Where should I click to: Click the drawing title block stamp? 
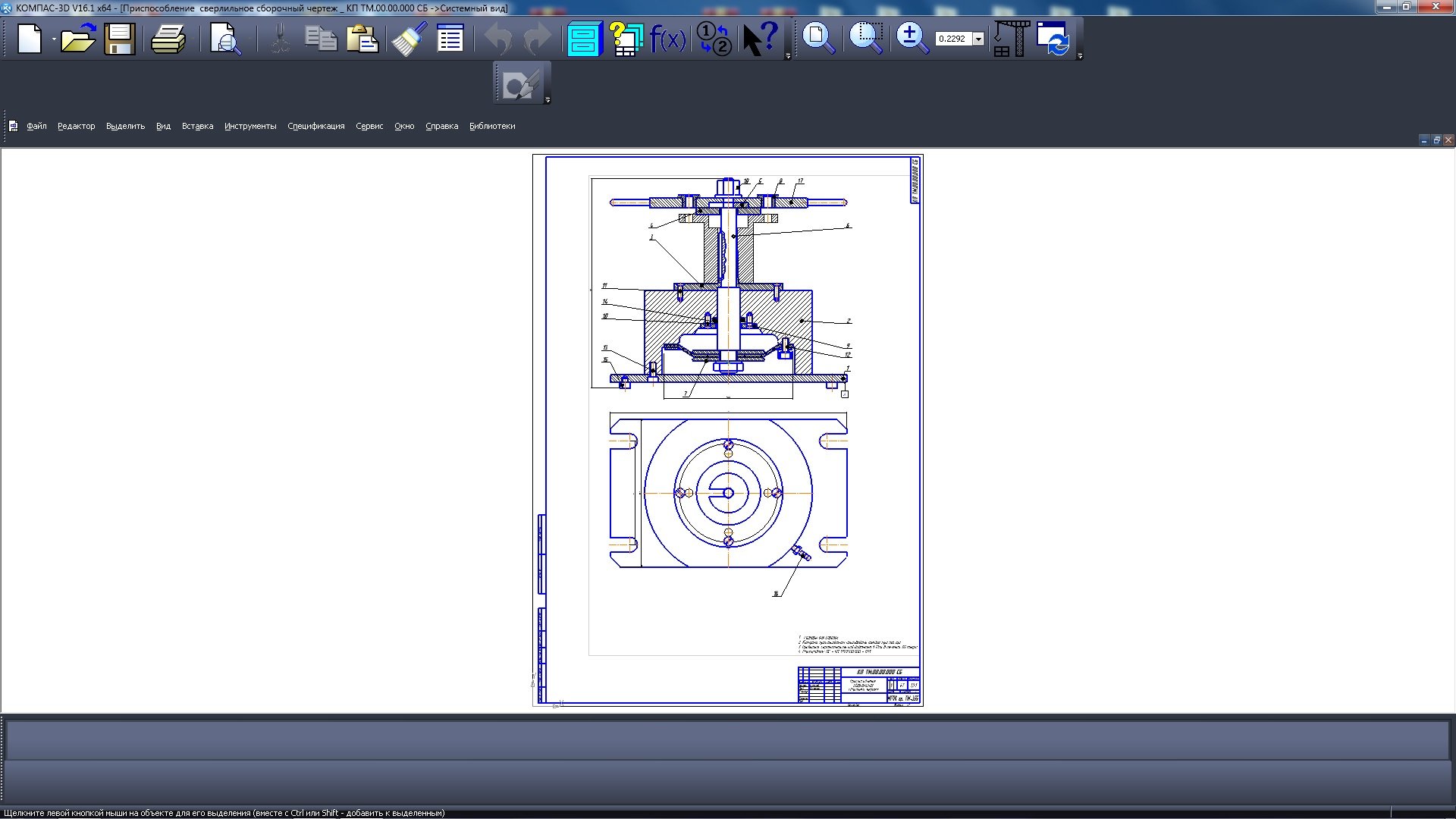pos(858,686)
